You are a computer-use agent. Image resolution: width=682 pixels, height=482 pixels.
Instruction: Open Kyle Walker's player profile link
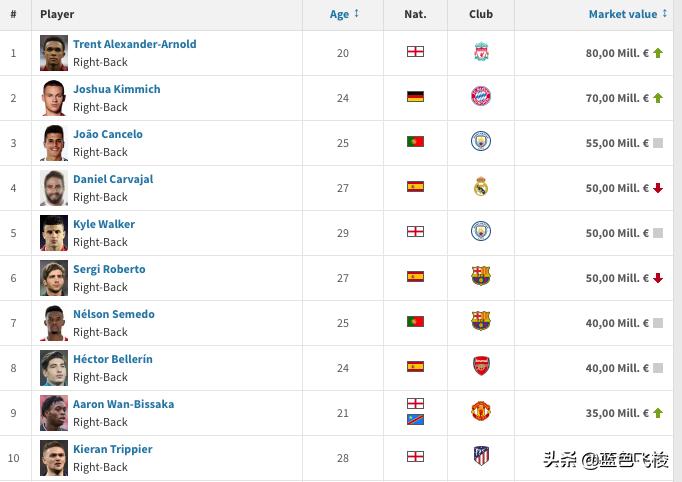click(x=104, y=224)
